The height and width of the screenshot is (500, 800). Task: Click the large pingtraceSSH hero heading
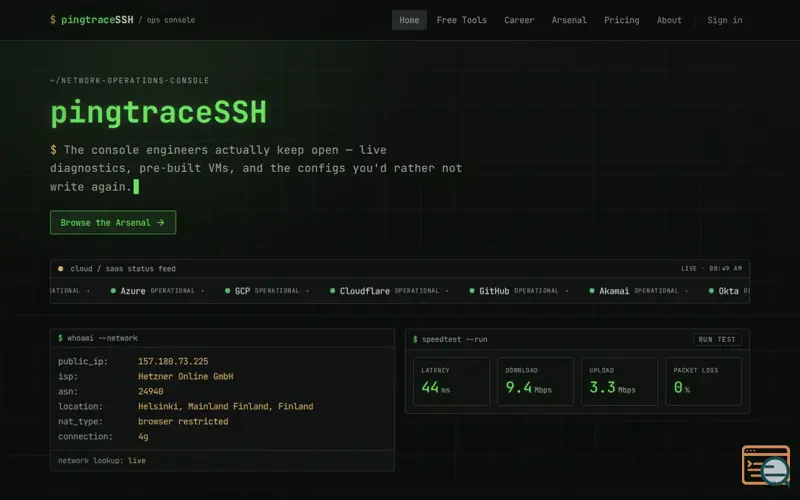159,113
